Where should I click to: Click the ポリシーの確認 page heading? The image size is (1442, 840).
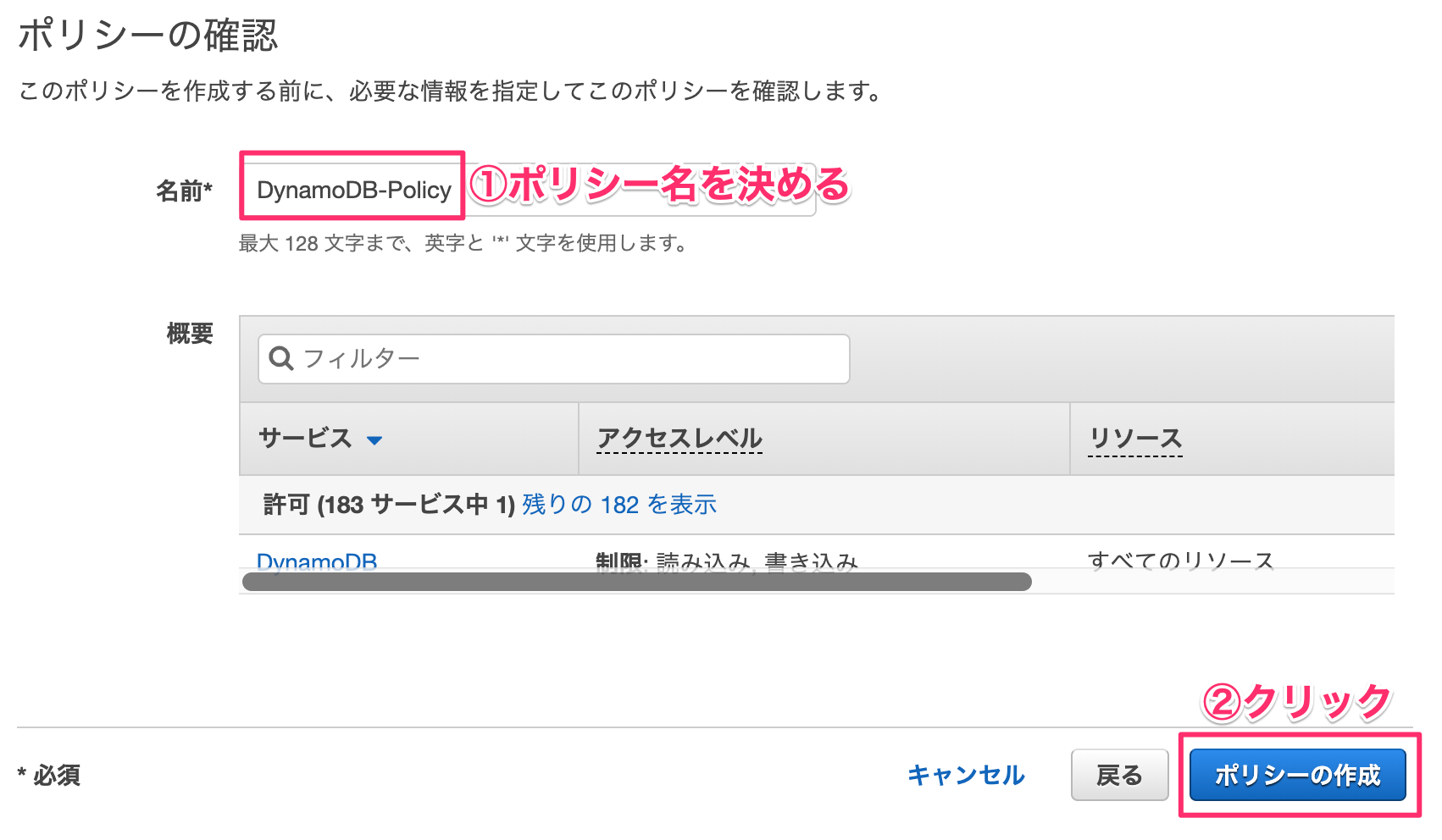148,36
